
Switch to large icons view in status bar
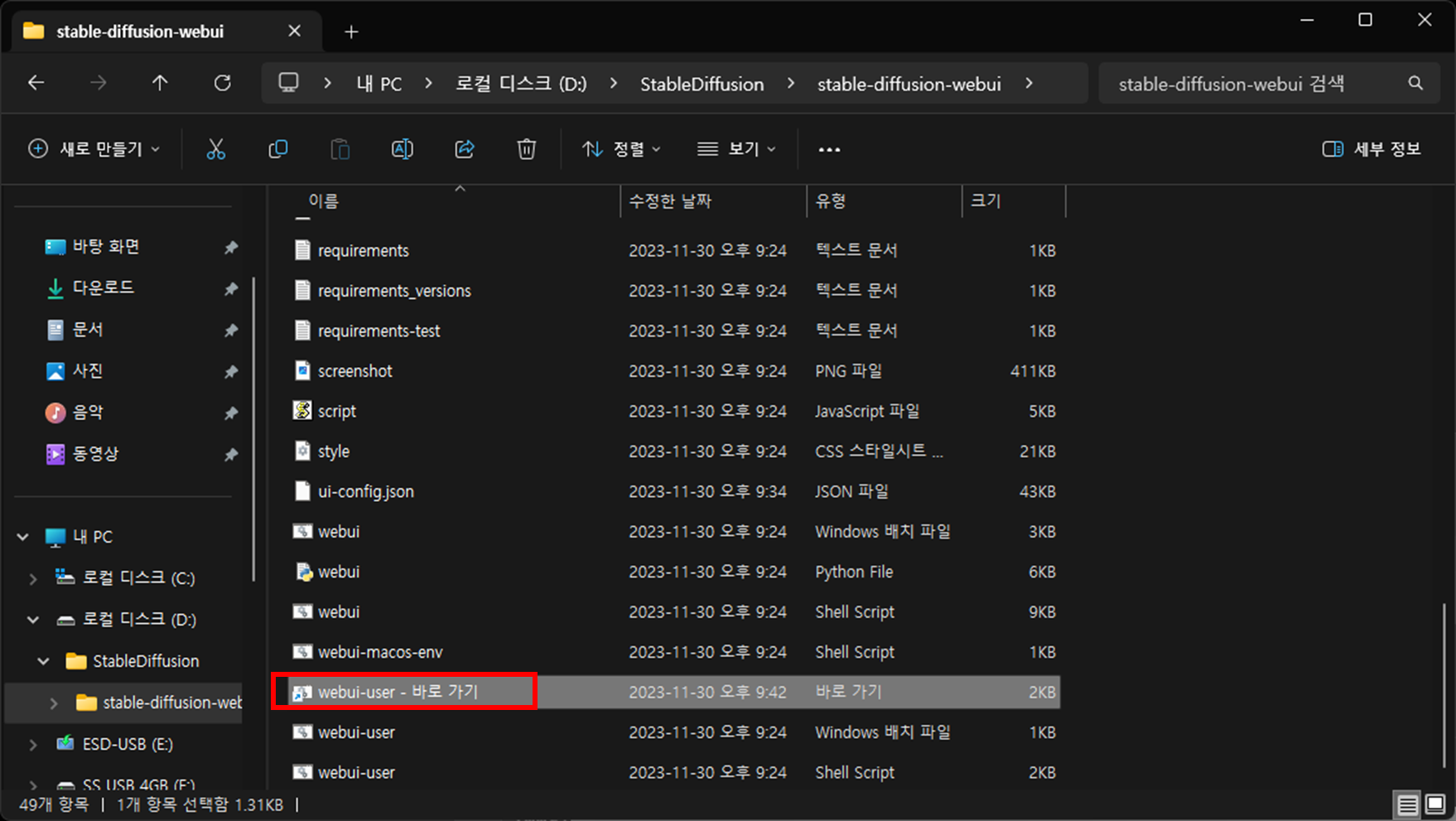click(x=1435, y=804)
